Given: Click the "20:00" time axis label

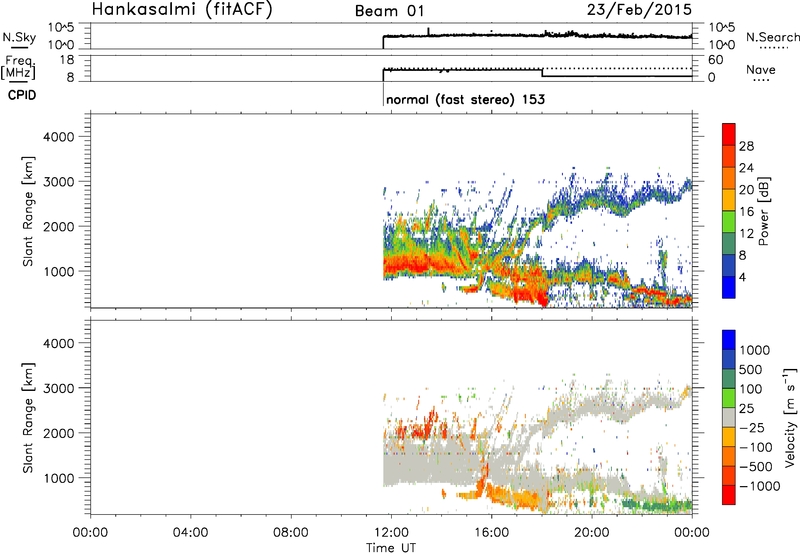Looking at the screenshot, I should click(x=592, y=533).
